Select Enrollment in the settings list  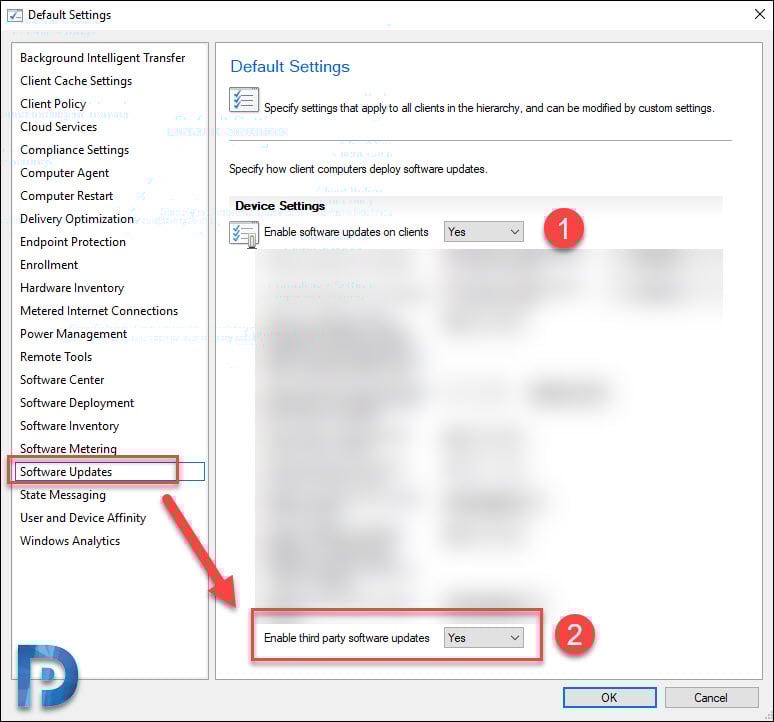point(49,265)
